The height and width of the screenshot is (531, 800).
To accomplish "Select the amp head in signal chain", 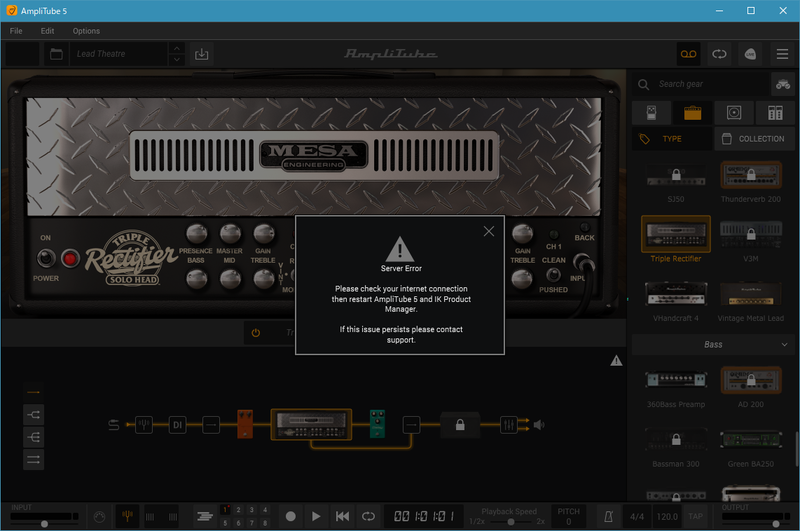I will tap(311, 424).
